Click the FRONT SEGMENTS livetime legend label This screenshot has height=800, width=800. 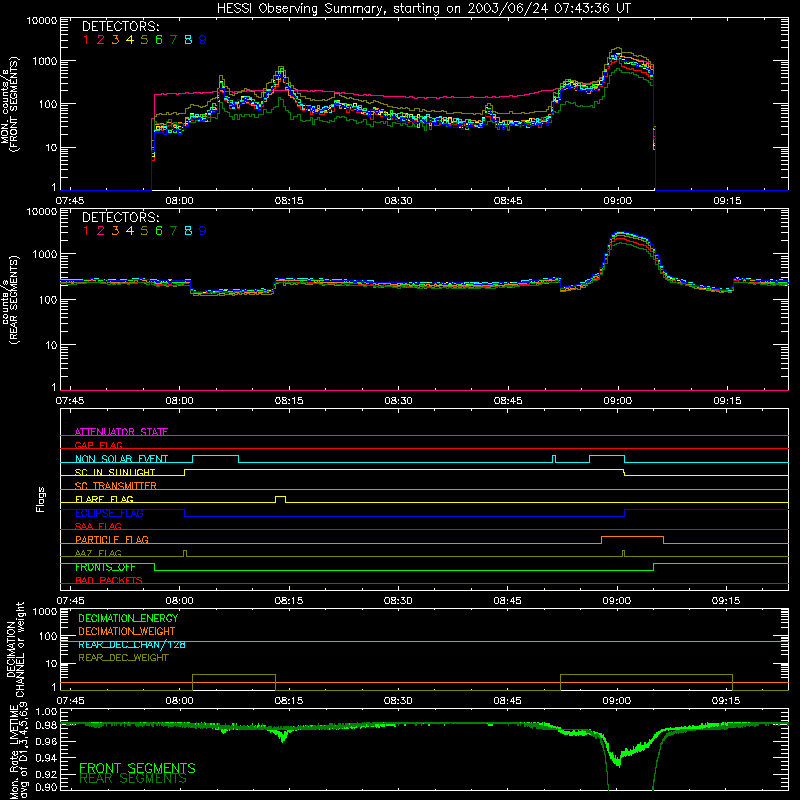click(x=137, y=768)
